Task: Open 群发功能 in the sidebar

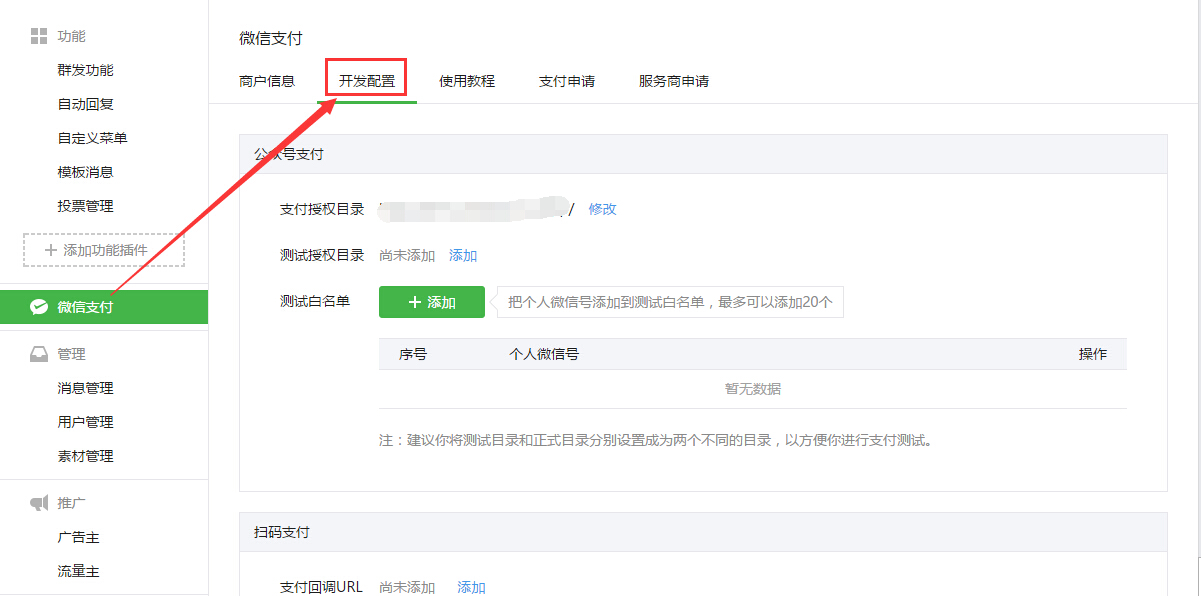Action: (86, 70)
